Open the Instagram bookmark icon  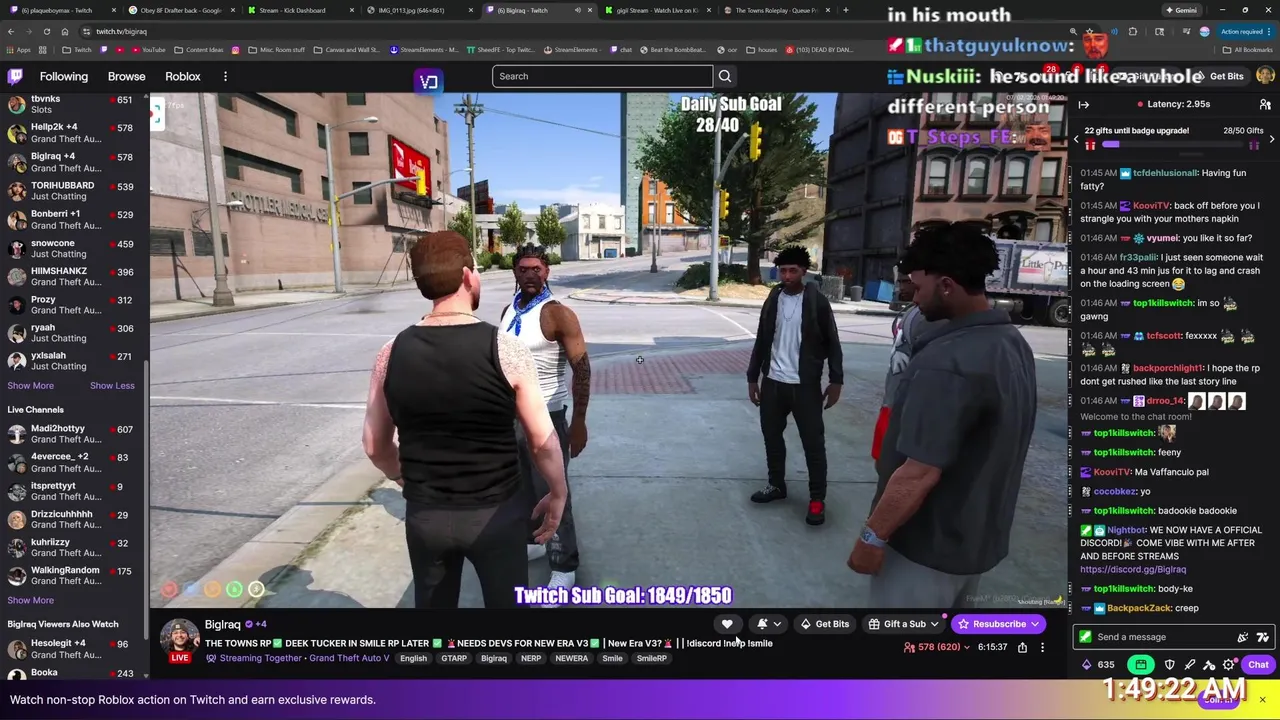tap(236, 49)
